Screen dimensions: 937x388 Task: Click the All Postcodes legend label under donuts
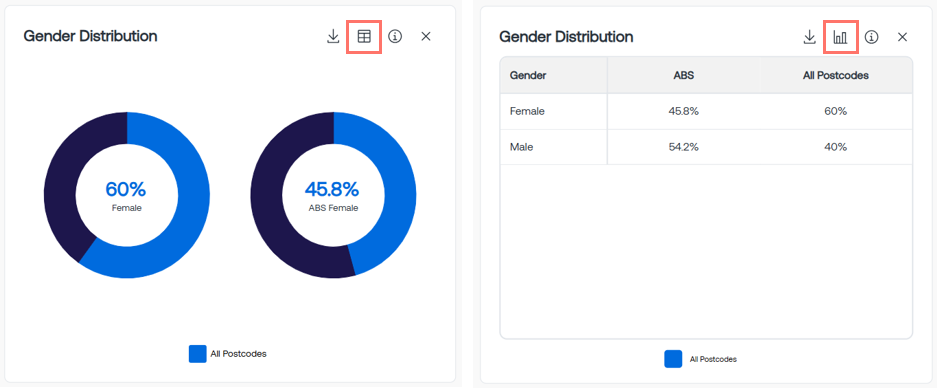click(238, 354)
